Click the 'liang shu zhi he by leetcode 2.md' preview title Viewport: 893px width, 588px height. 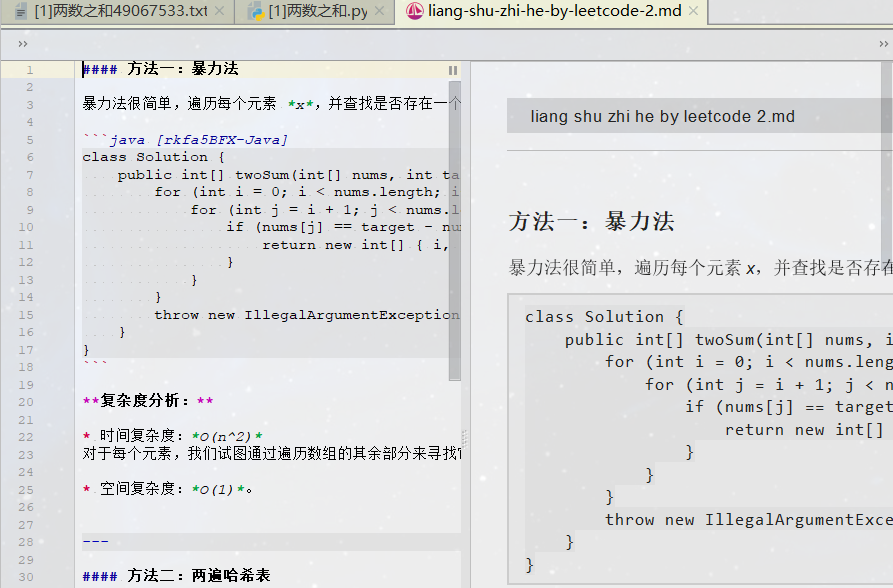click(662, 116)
